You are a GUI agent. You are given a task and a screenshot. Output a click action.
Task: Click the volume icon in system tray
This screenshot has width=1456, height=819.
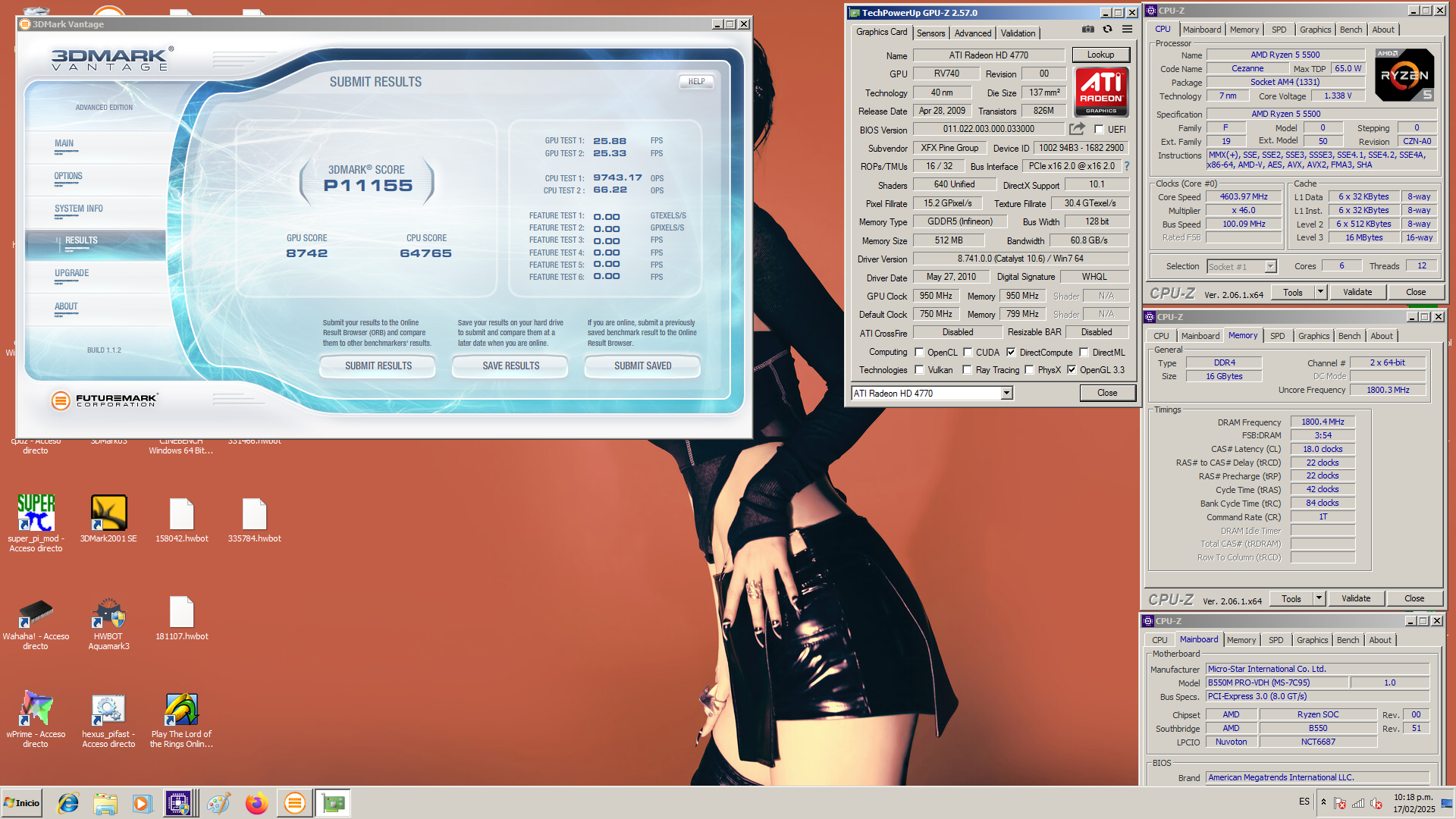[x=1376, y=803]
